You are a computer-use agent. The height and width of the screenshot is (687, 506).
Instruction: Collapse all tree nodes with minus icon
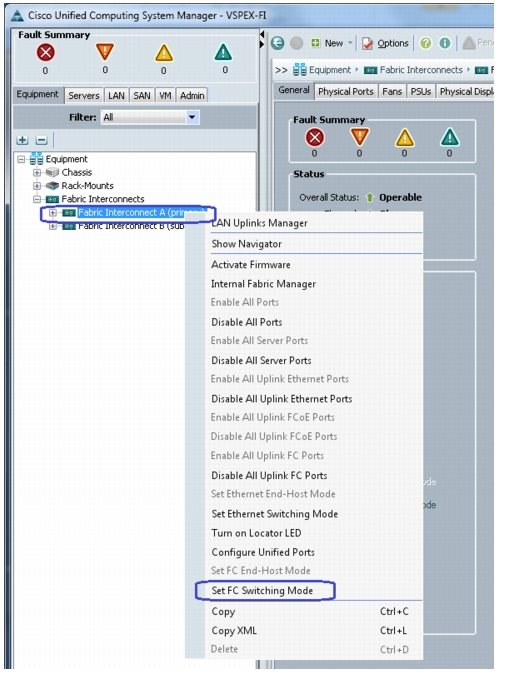(x=42, y=140)
